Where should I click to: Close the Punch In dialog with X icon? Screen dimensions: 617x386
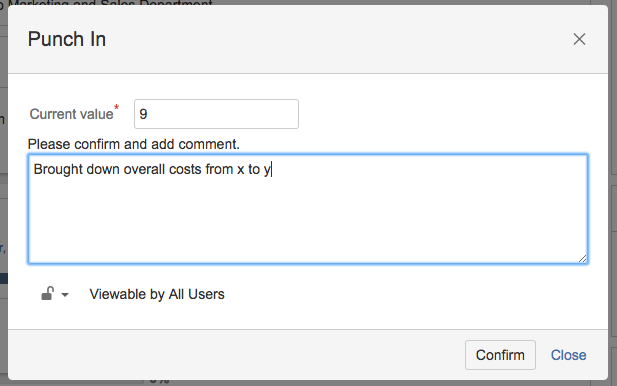tap(579, 39)
